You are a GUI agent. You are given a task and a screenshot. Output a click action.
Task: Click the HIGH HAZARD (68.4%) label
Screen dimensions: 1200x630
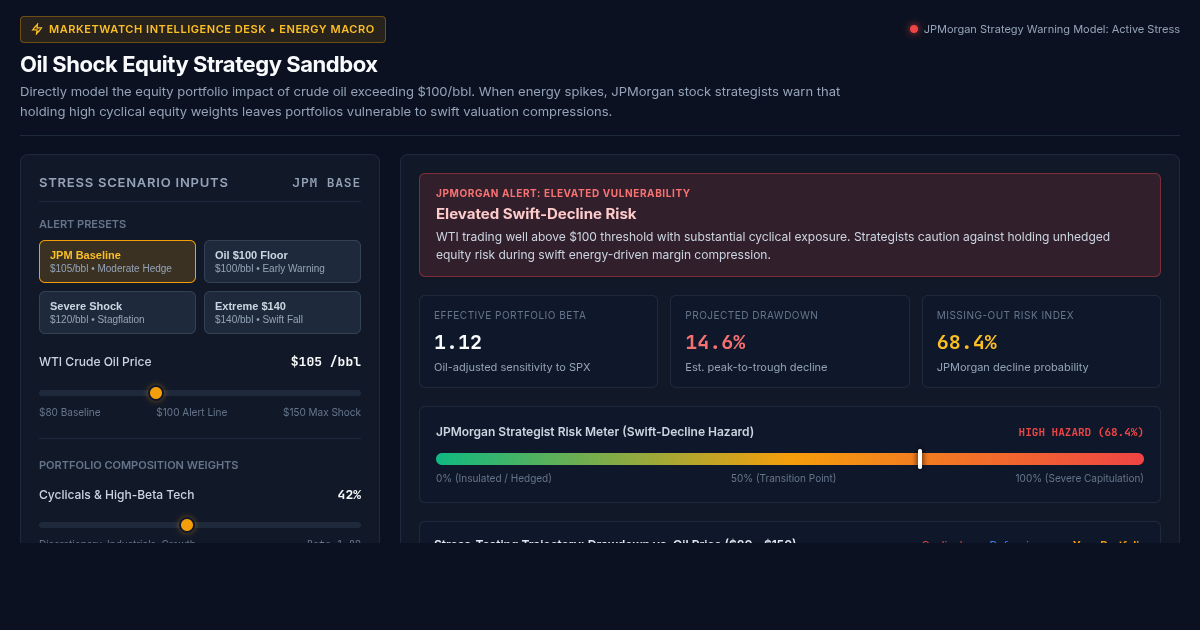pos(1081,432)
